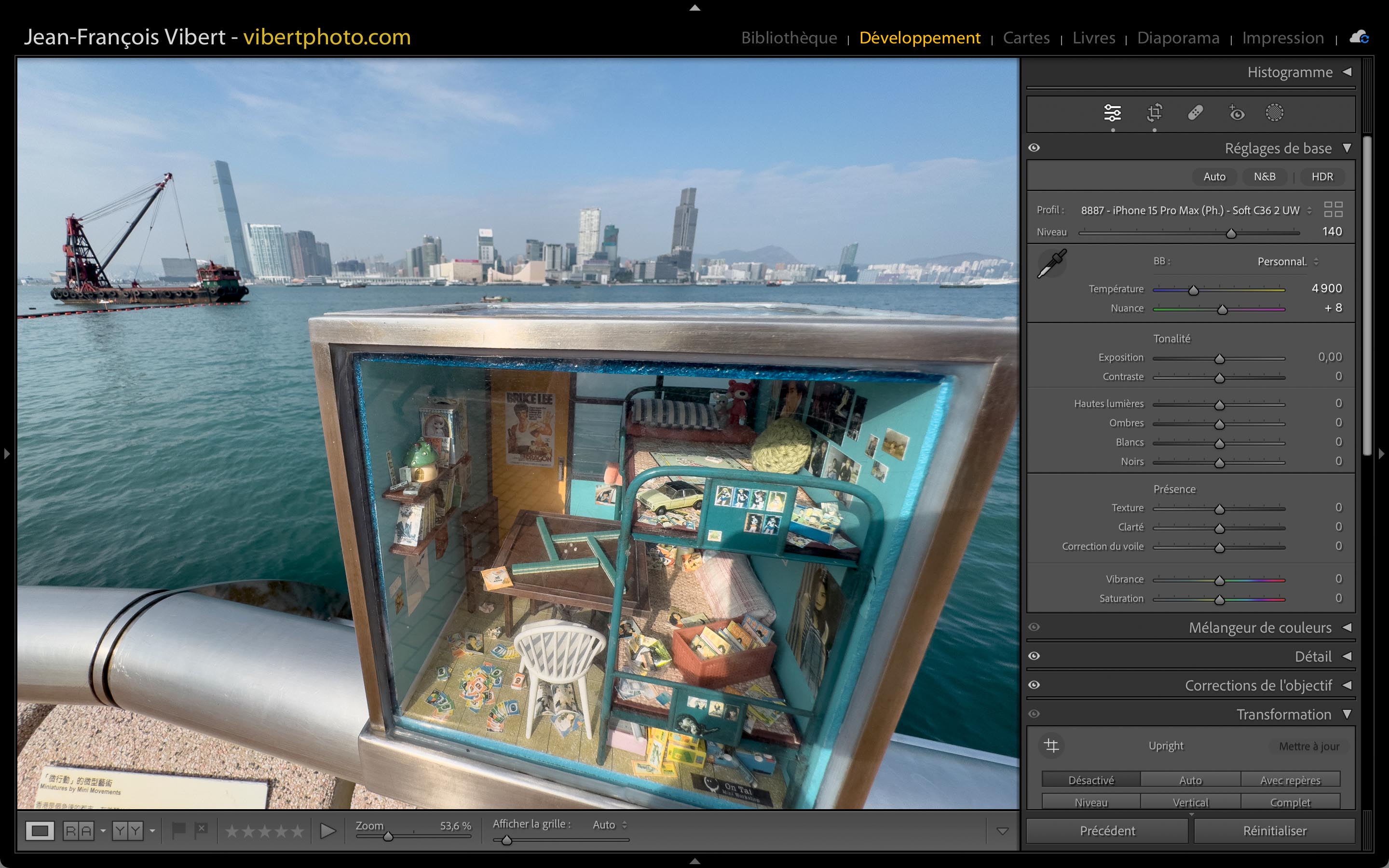Image resolution: width=1389 pixels, height=868 pixels.
Task: Switch to the Bibliothèque module
Action: click(789, 38)
